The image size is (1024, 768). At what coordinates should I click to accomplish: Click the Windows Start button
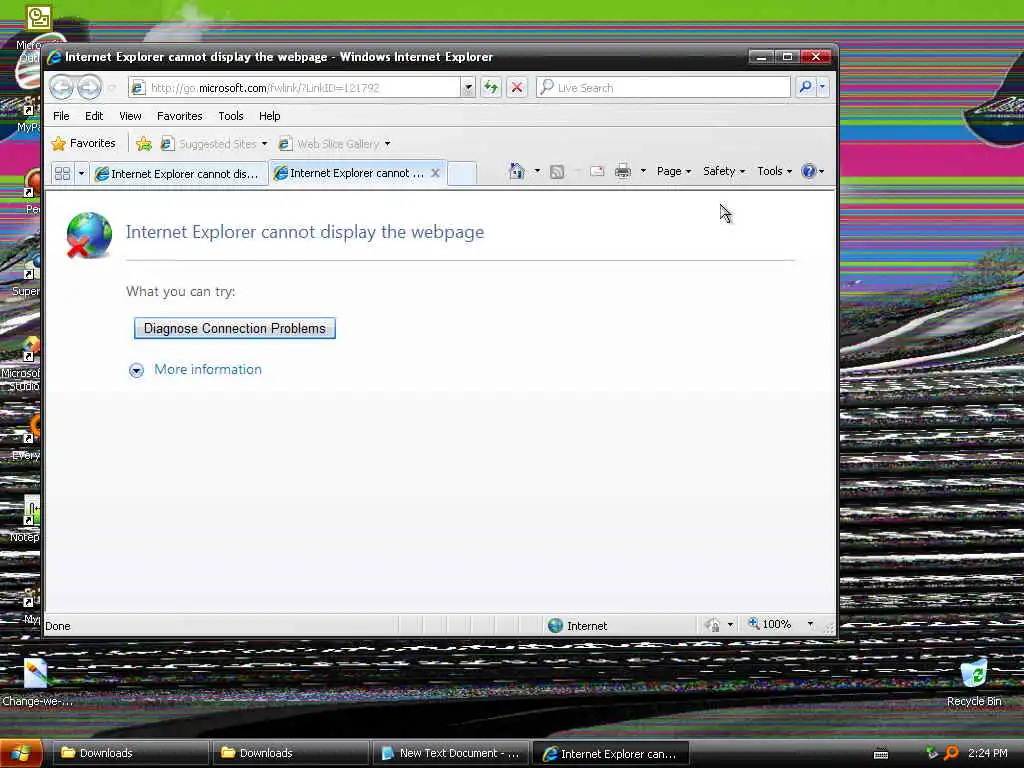(21, 753)
